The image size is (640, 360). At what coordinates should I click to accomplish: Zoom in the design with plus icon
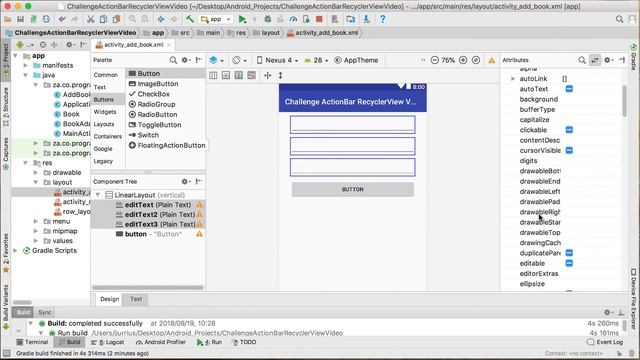pos(463,60)
